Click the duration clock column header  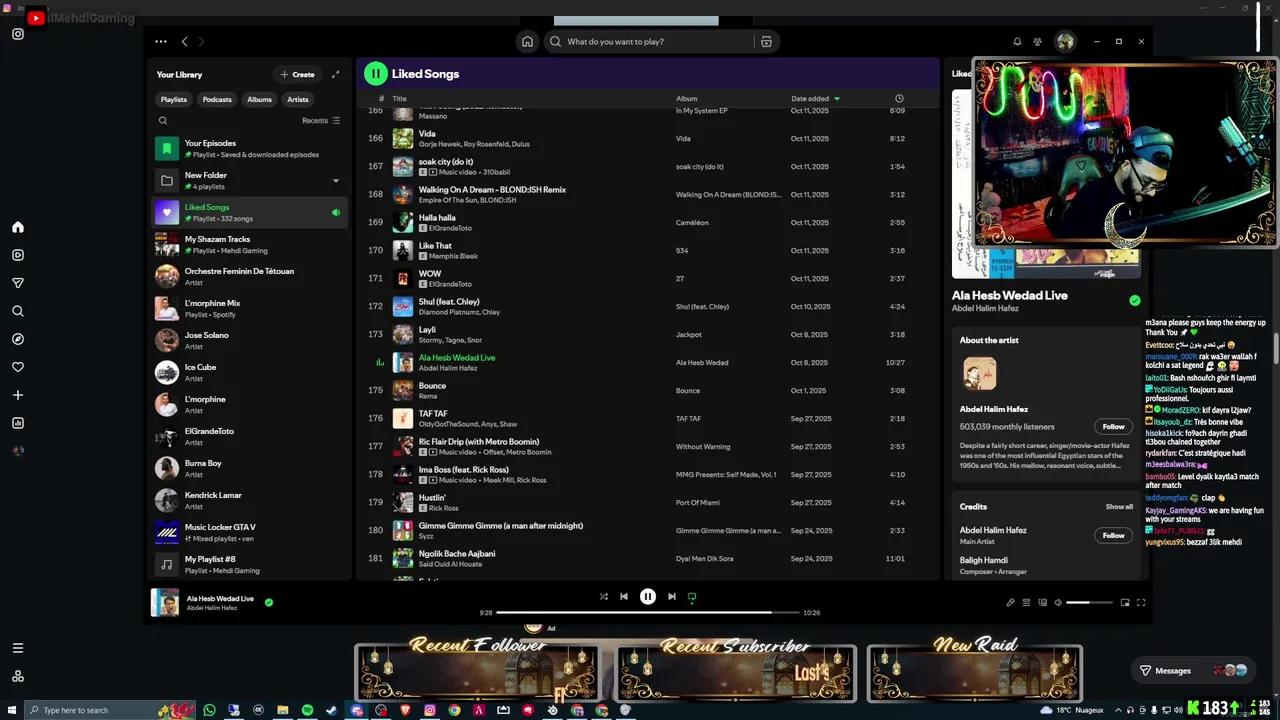tap(899, 99)
